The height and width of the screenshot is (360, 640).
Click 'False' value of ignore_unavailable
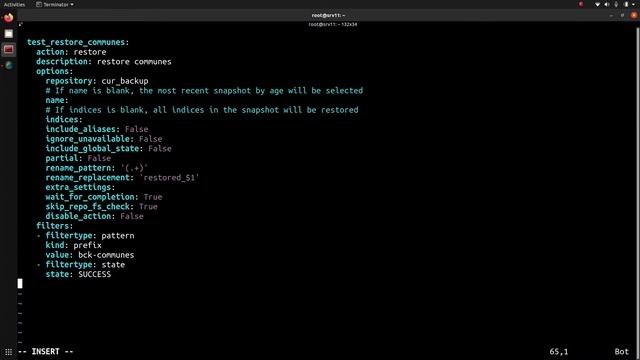pos(150,139)
